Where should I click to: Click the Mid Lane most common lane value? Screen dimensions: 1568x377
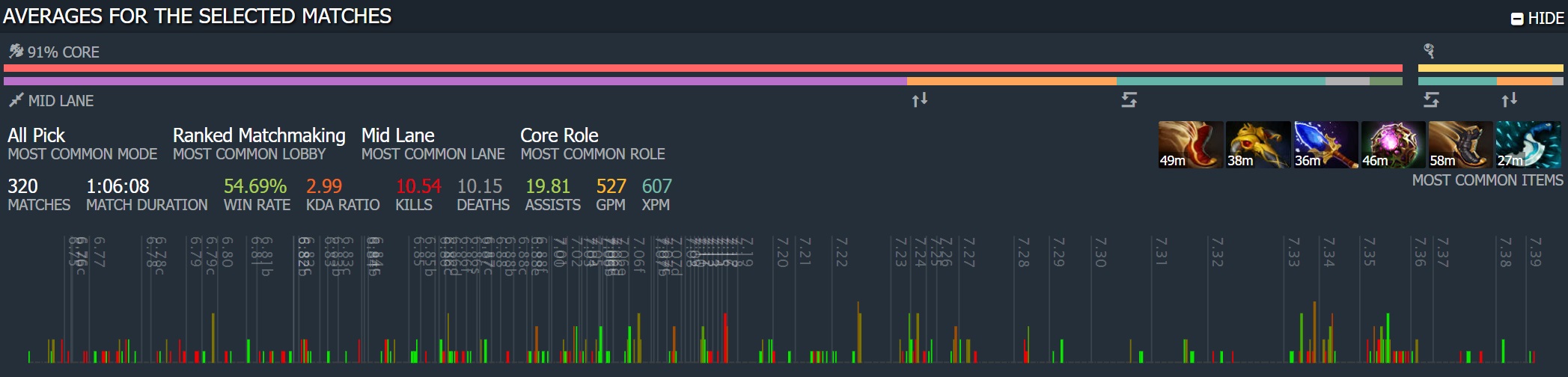(397, 135)
